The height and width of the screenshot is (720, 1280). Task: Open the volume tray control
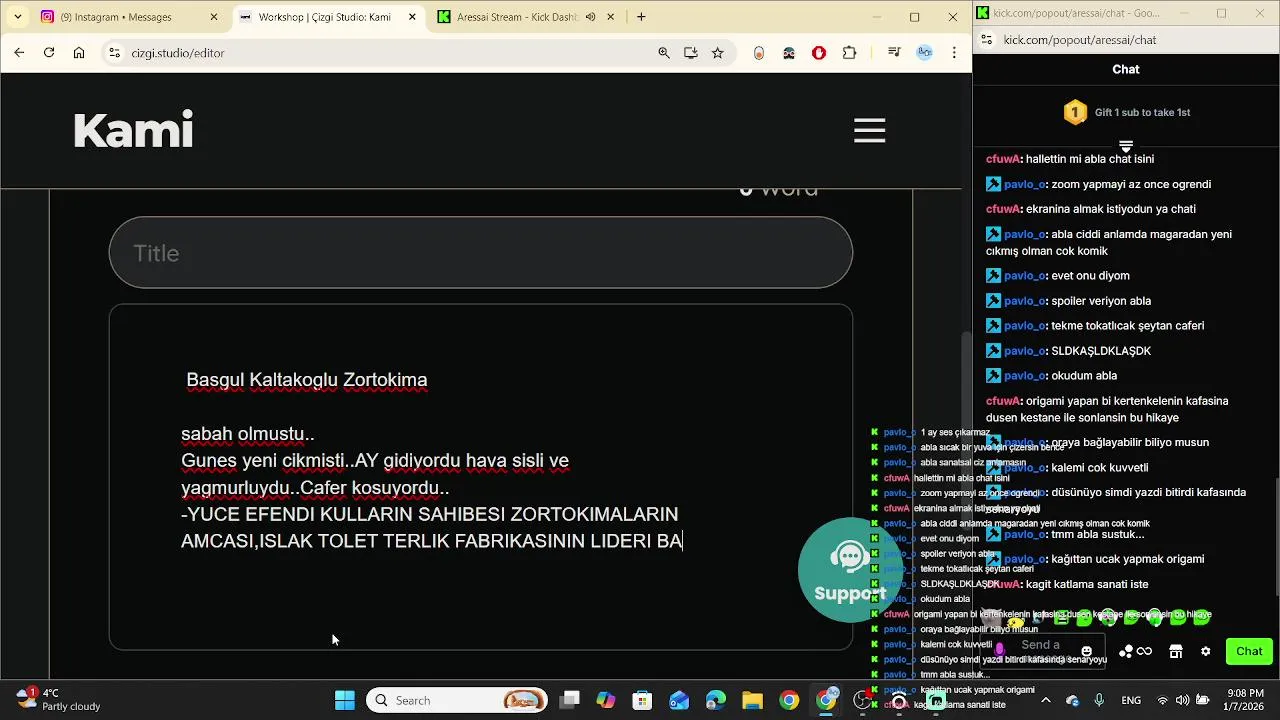(x=1183, y=700)
